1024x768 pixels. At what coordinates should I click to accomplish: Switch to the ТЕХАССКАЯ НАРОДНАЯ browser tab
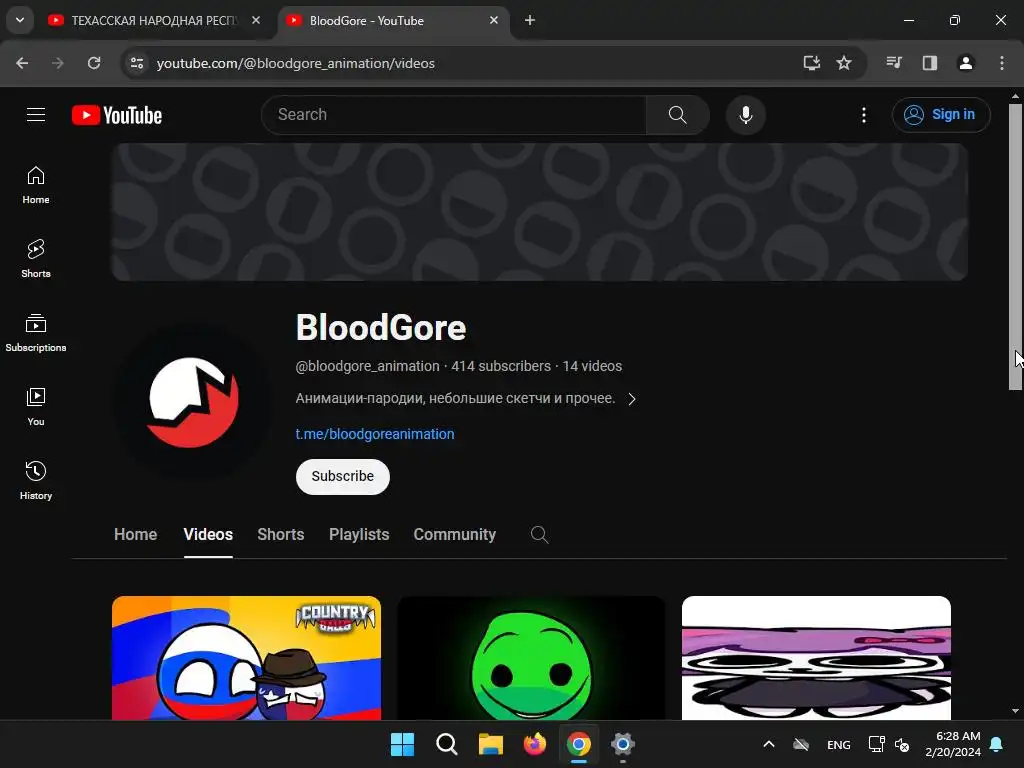pyautogui.click(x=155, y=21)
